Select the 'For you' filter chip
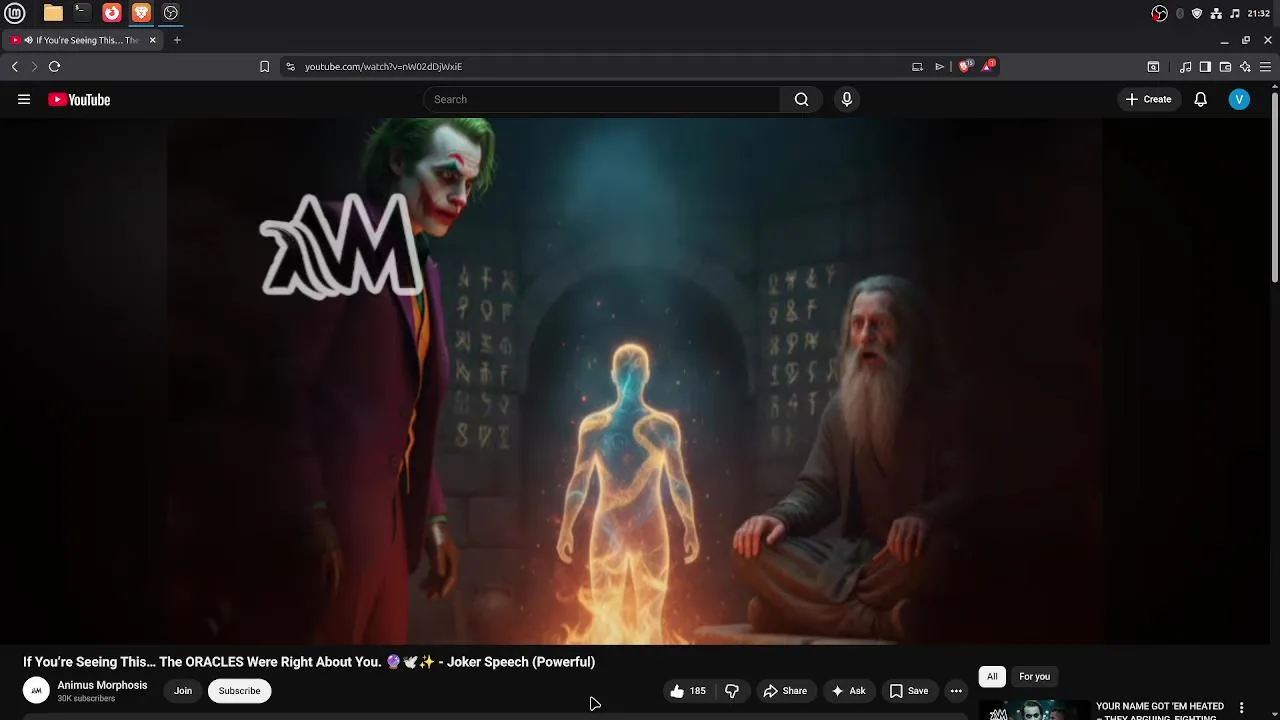Screen dimensions: 1280x720 [x=1034, y=676]
